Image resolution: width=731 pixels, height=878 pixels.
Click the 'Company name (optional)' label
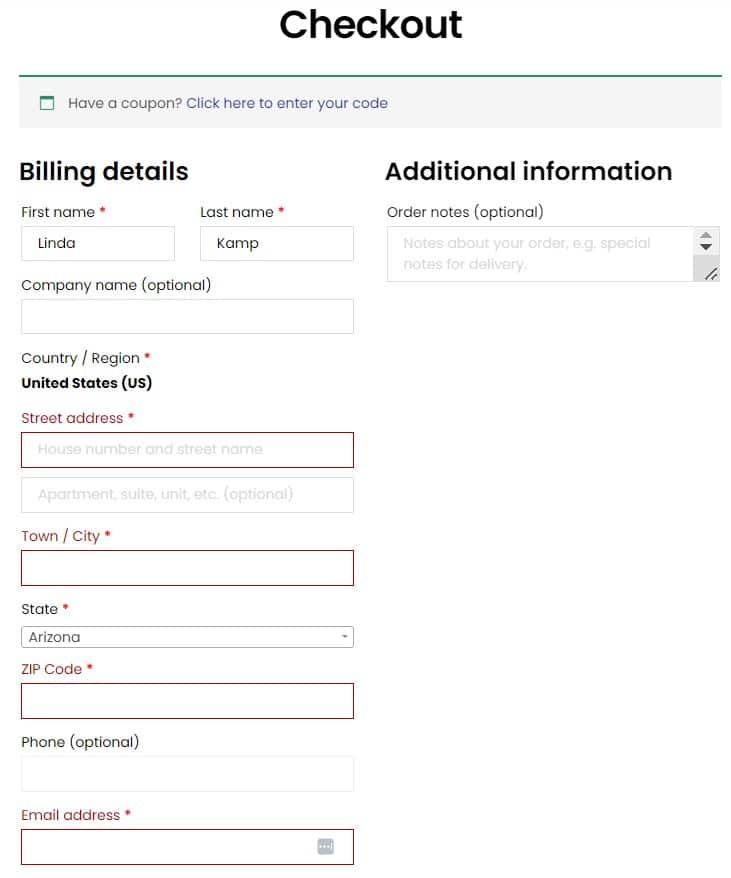tap(116, 285)
